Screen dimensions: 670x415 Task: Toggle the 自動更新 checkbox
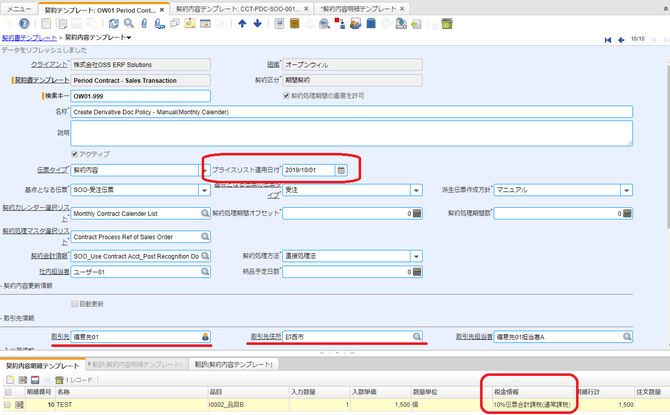click(74, 304)
